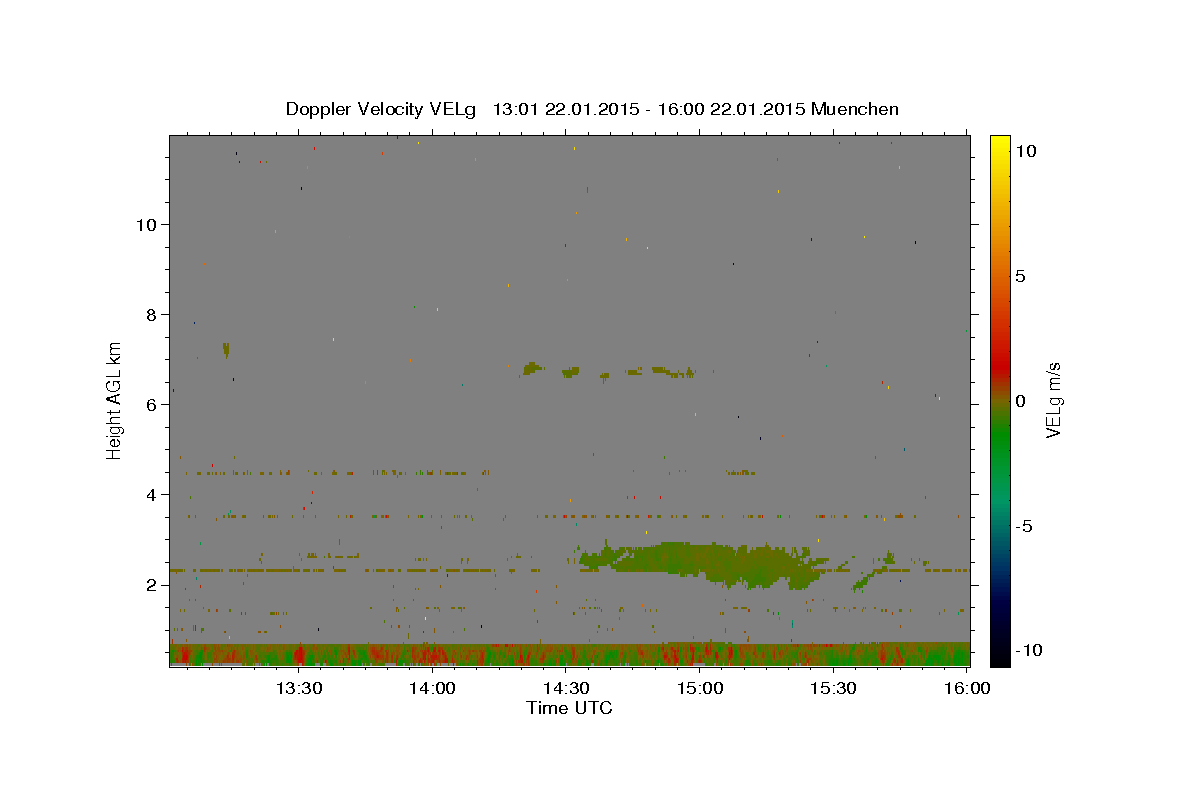Click the height tick label 10

[149, 225]
